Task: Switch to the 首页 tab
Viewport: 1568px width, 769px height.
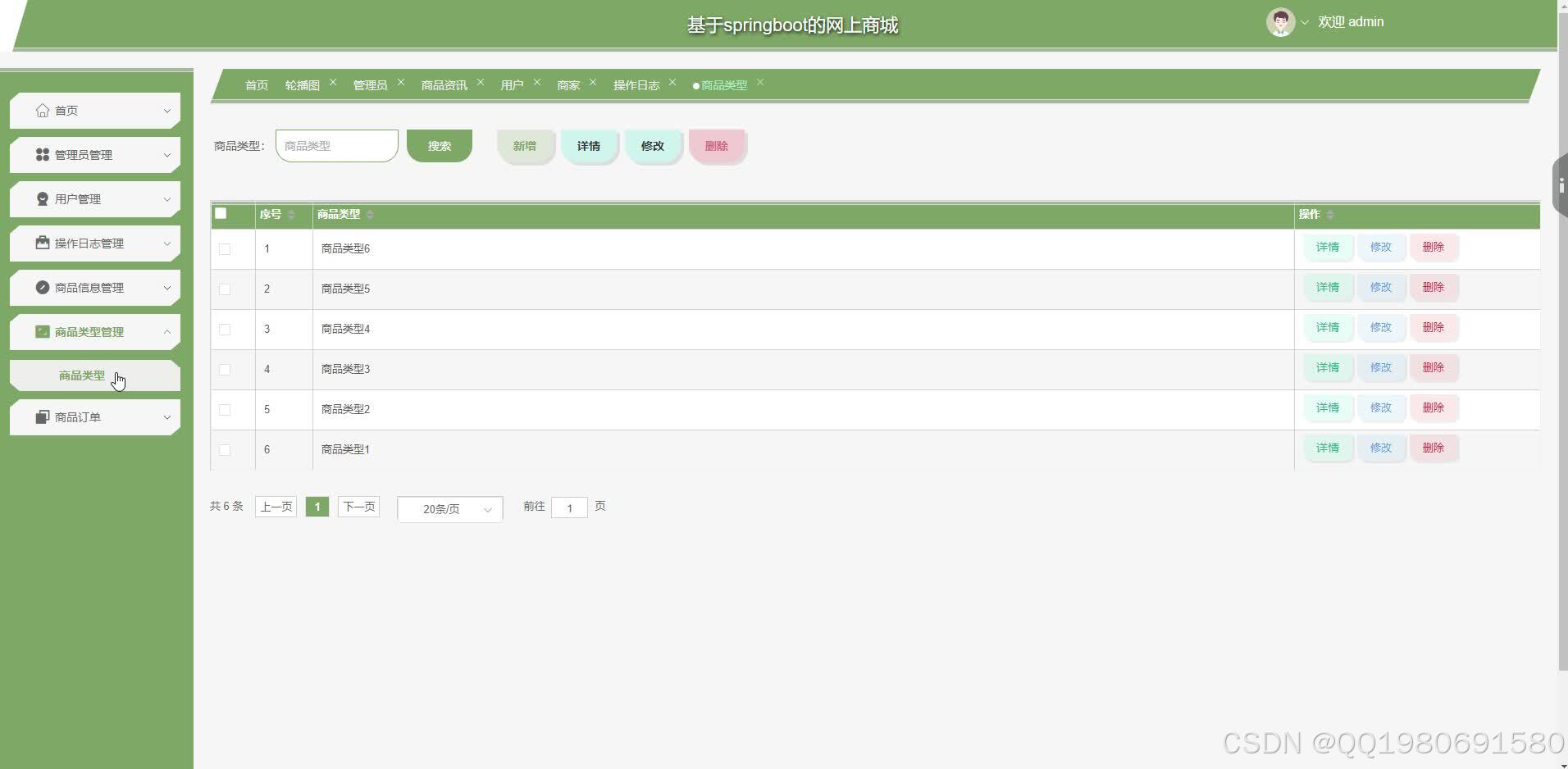Action: click(257, 85)
